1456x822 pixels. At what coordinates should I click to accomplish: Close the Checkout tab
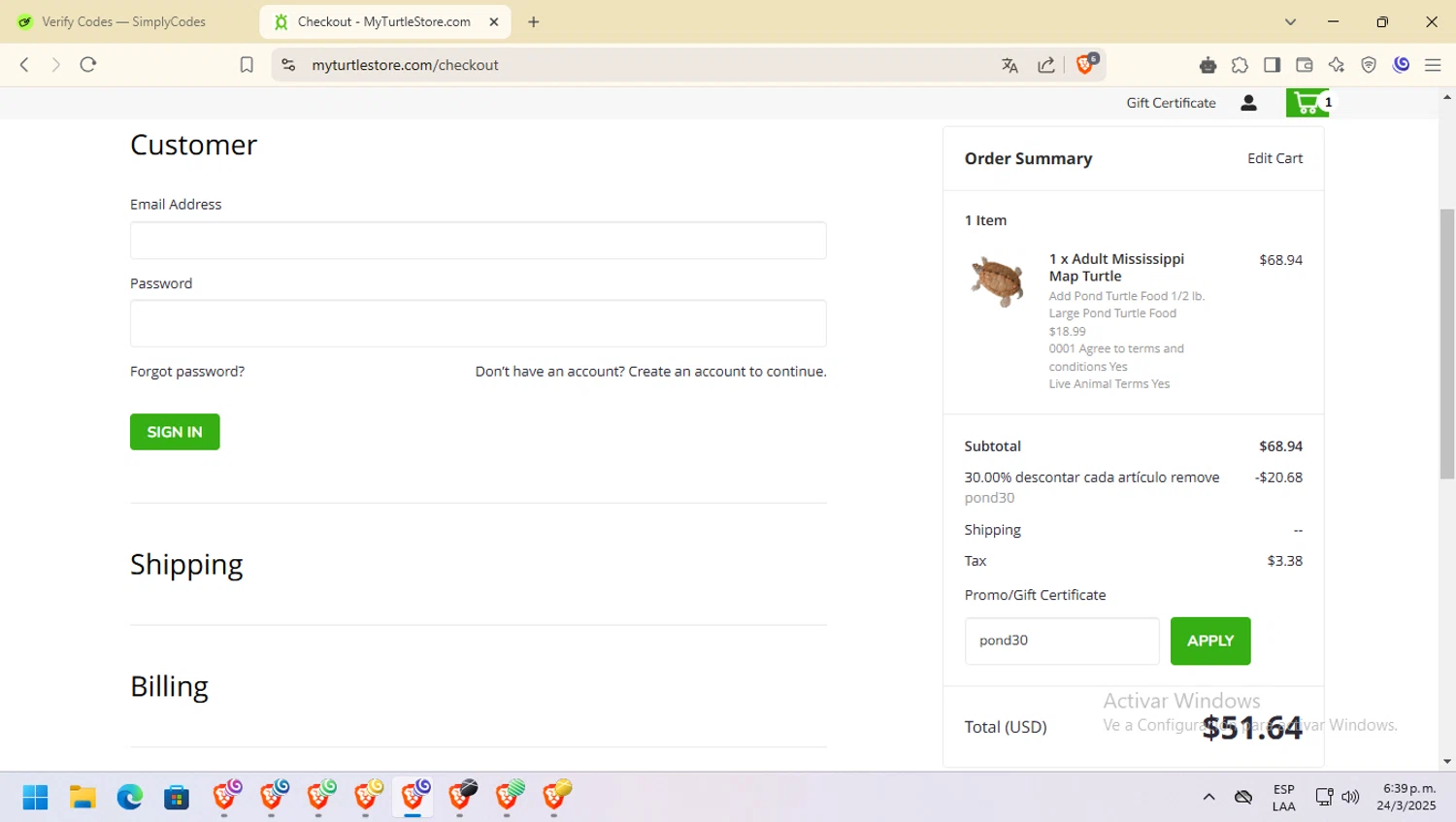point(493,21)
